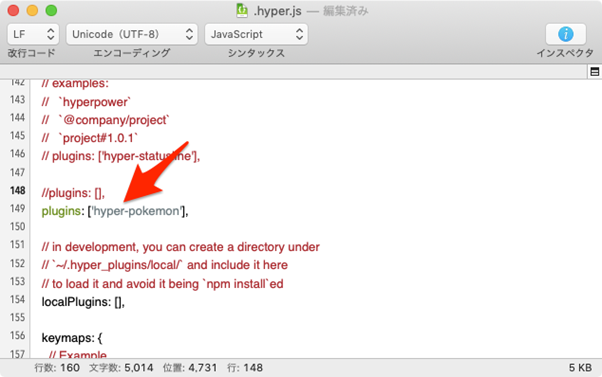The image size is (602, 377).
Task: Click the `hyperpower` comment line
Action: (x=86, y=102)
